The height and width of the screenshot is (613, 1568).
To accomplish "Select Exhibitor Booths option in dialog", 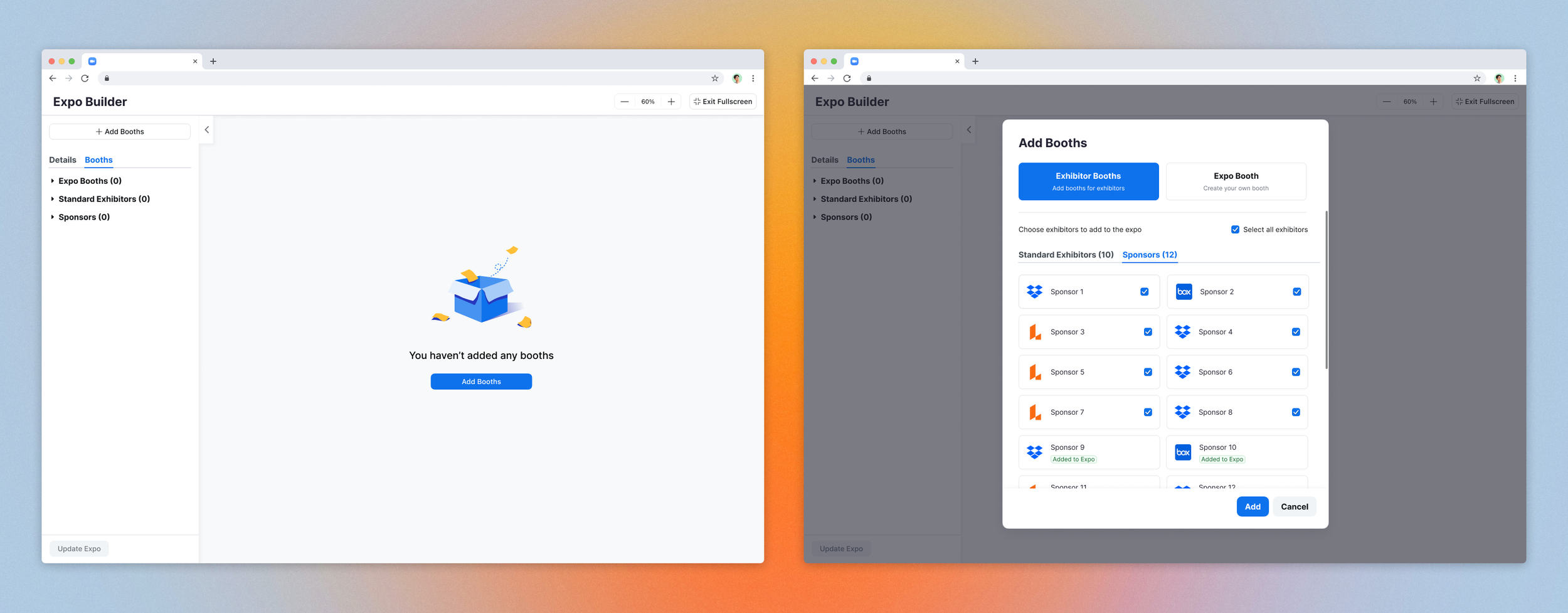I will (1088, 181).
